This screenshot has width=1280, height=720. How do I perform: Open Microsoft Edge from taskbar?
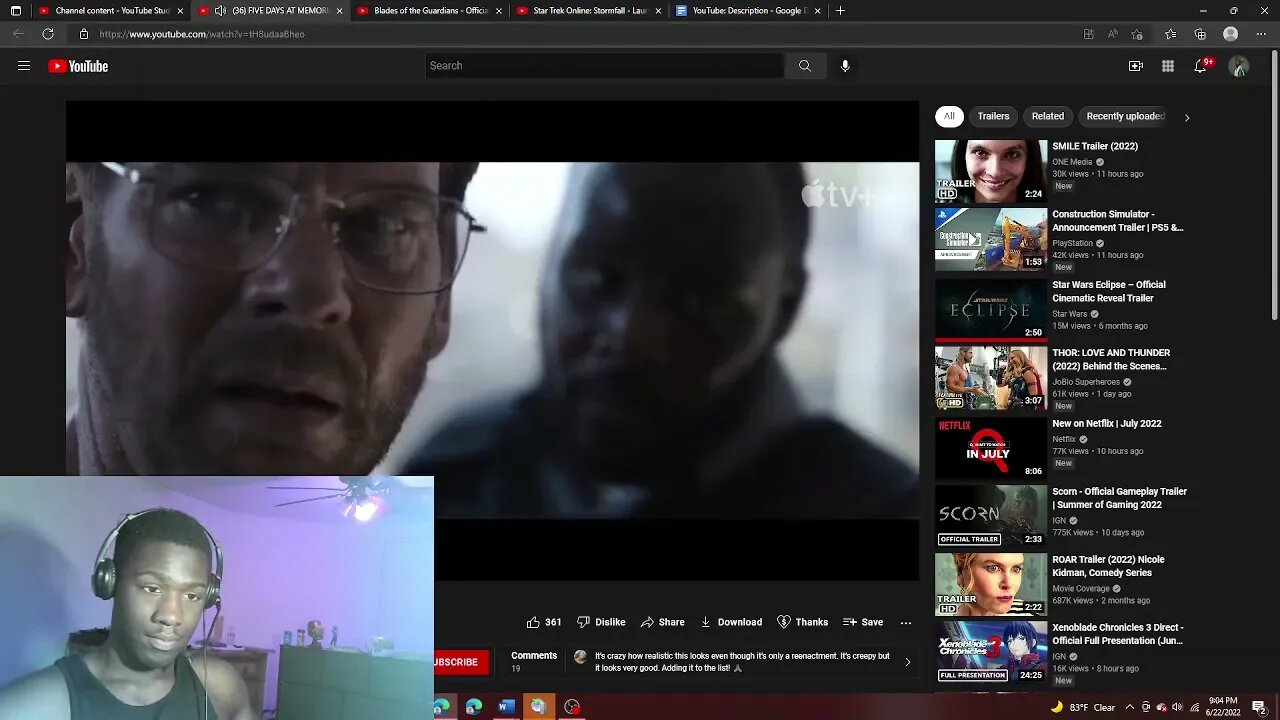click(474, 707)
